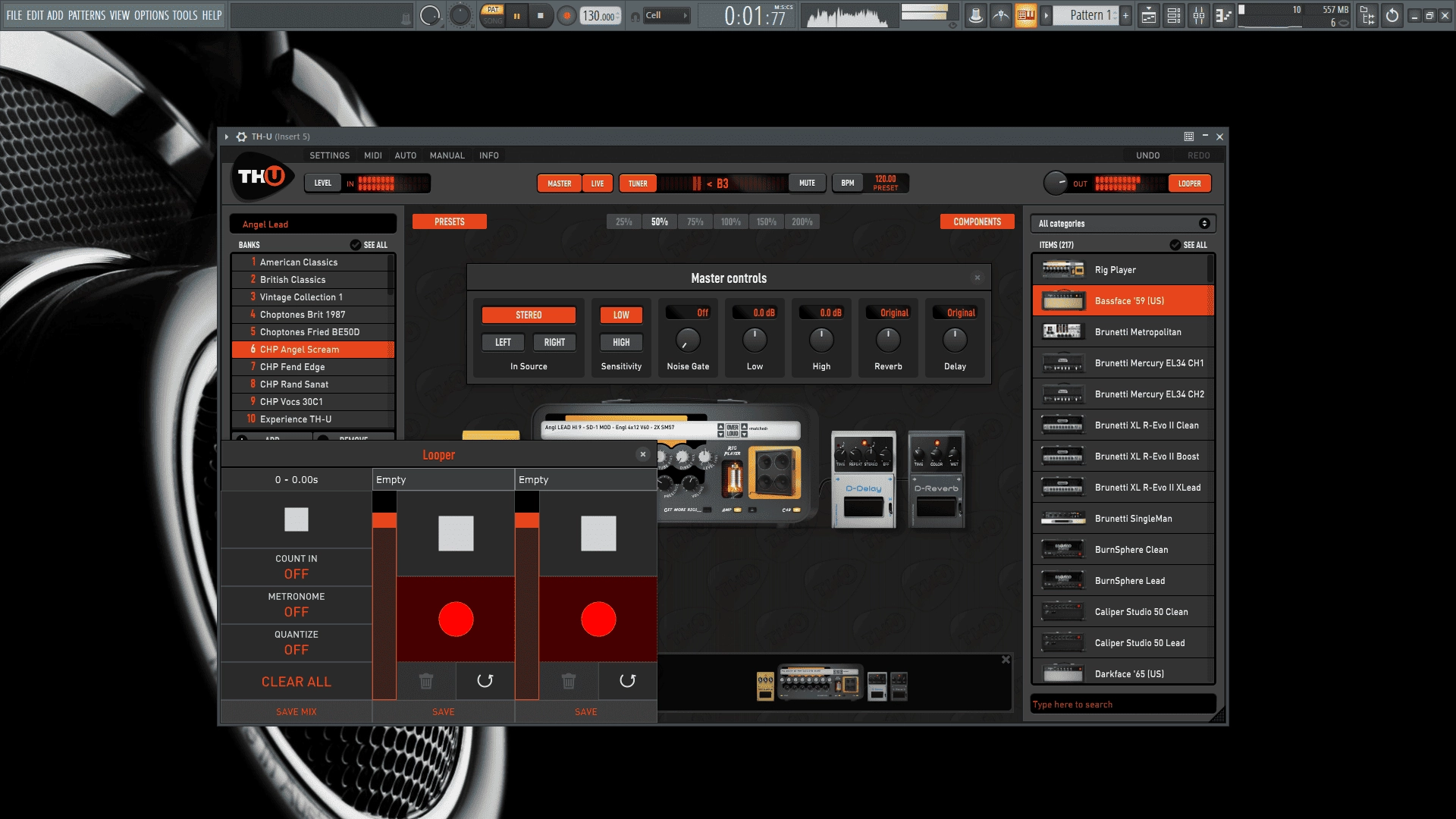Viewport: 1456px width, 819px height.
Task: Click SAVE MIX in looper
Action: (297, 712)
